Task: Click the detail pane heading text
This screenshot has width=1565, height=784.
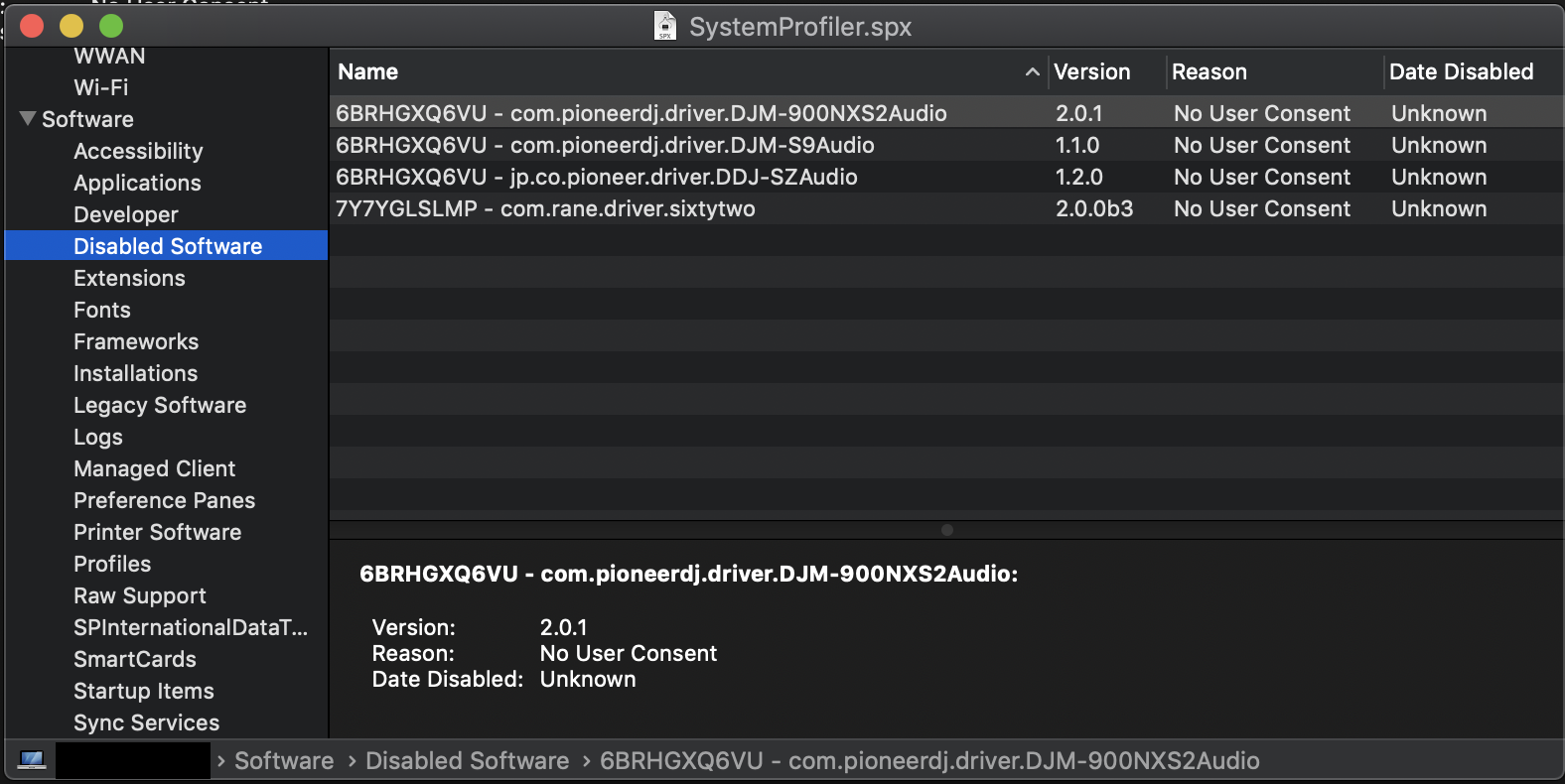Action: [688, 574]
